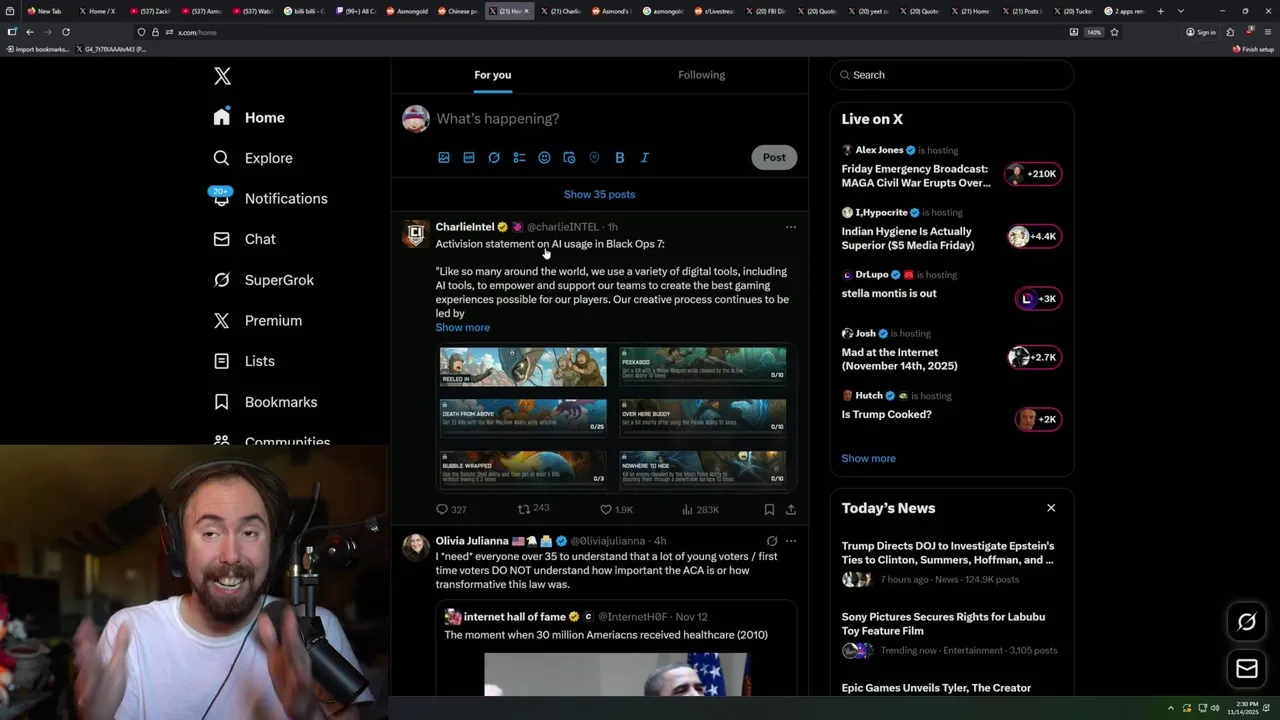Open Explore in left navigation

[x=253, y=158]
